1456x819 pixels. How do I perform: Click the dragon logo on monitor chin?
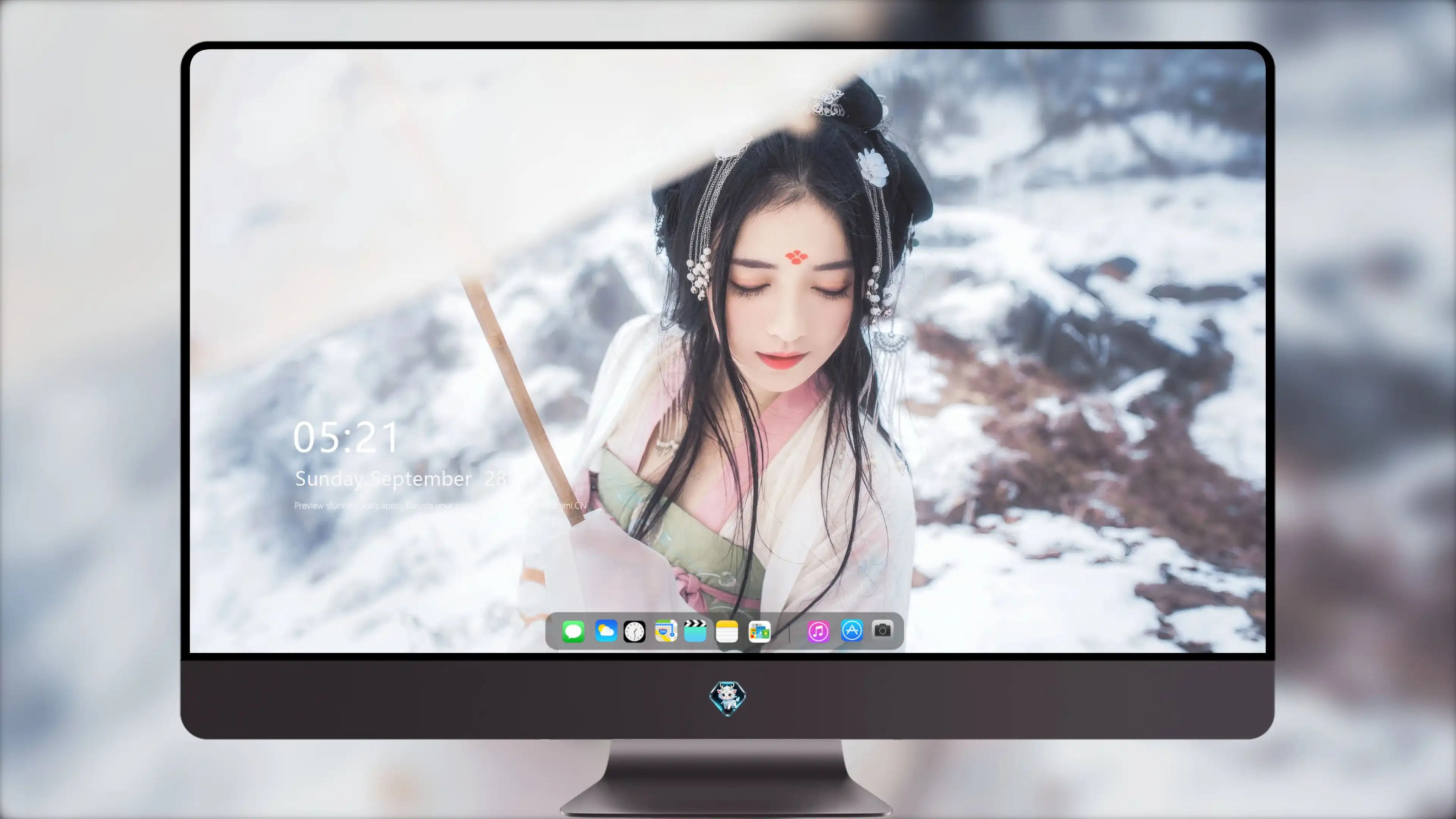click(x=728, y=698)
